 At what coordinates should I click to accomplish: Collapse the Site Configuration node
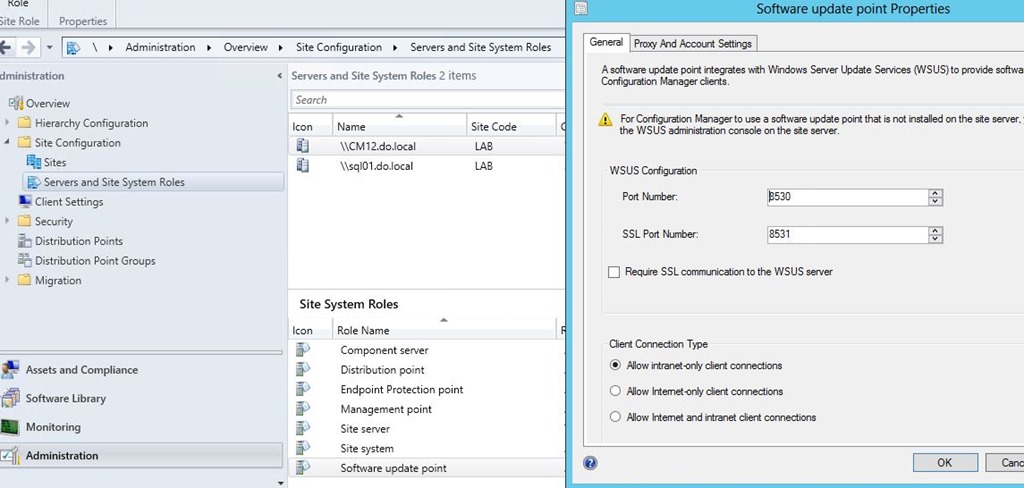click(7, 142)
